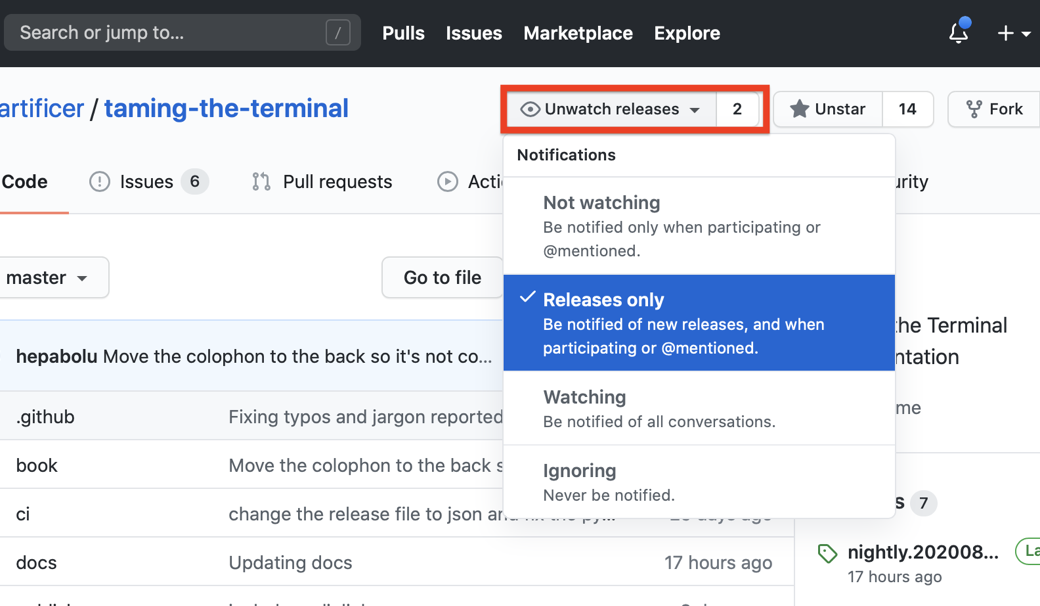
Task: Open the notifications bell icon
Action: point(958,33)
